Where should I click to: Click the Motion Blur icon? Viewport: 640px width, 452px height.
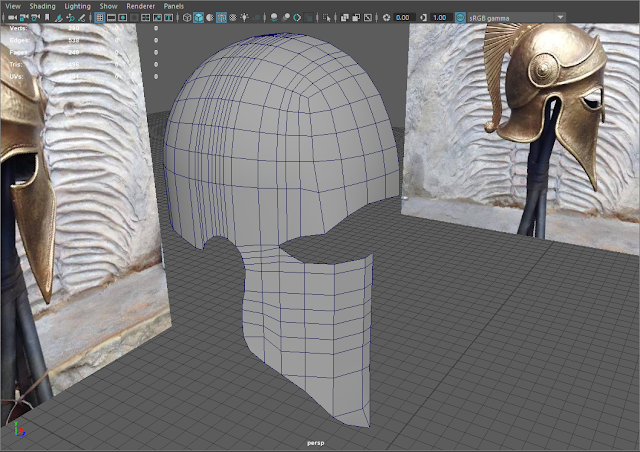286,18
